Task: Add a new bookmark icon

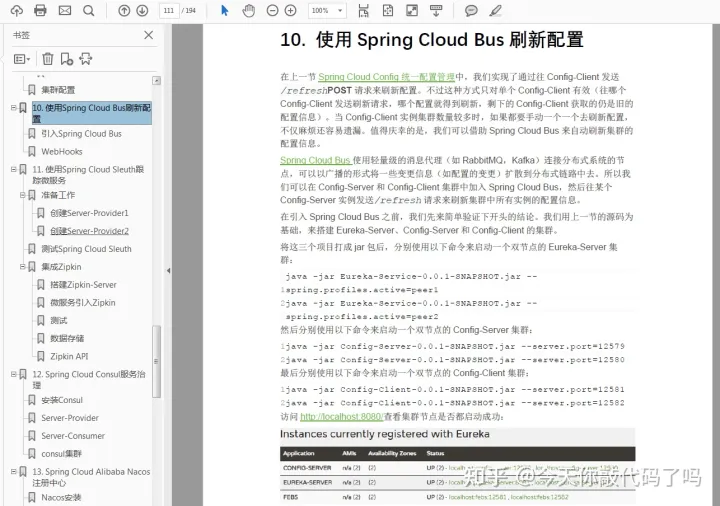Action: coord(67,59)
